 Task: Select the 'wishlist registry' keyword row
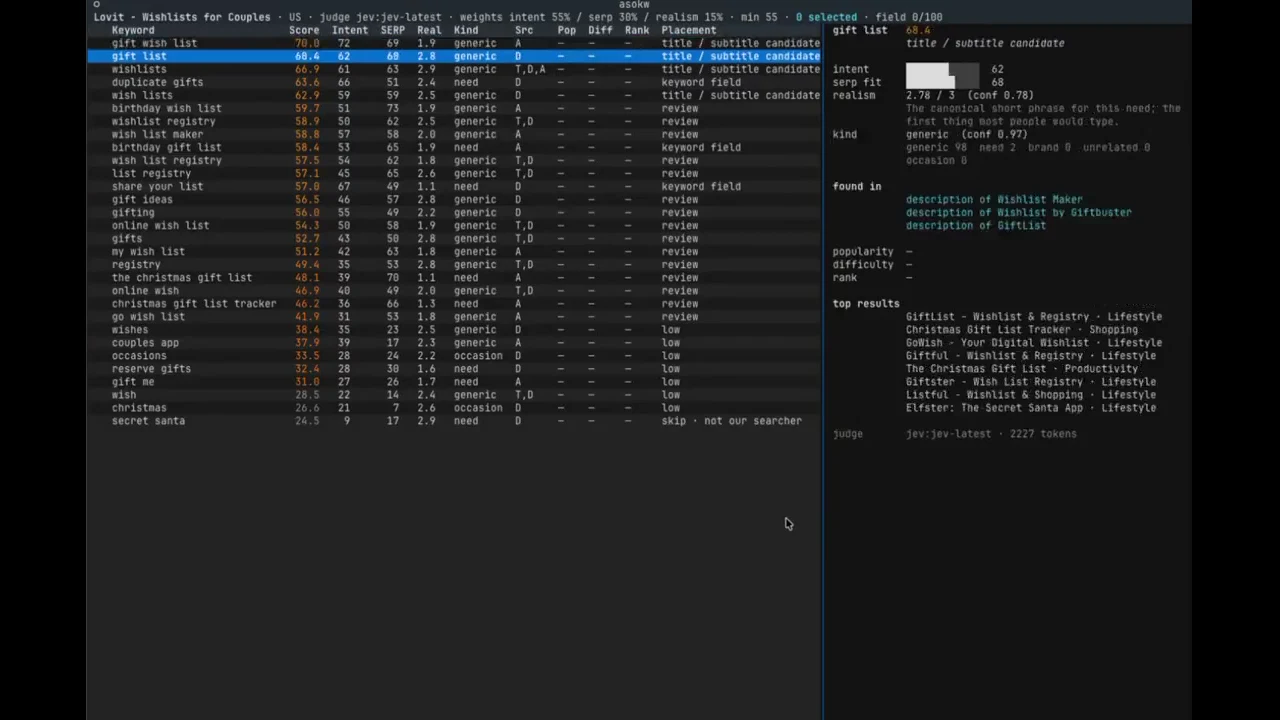pyautogui.click(x=454, y=121)
